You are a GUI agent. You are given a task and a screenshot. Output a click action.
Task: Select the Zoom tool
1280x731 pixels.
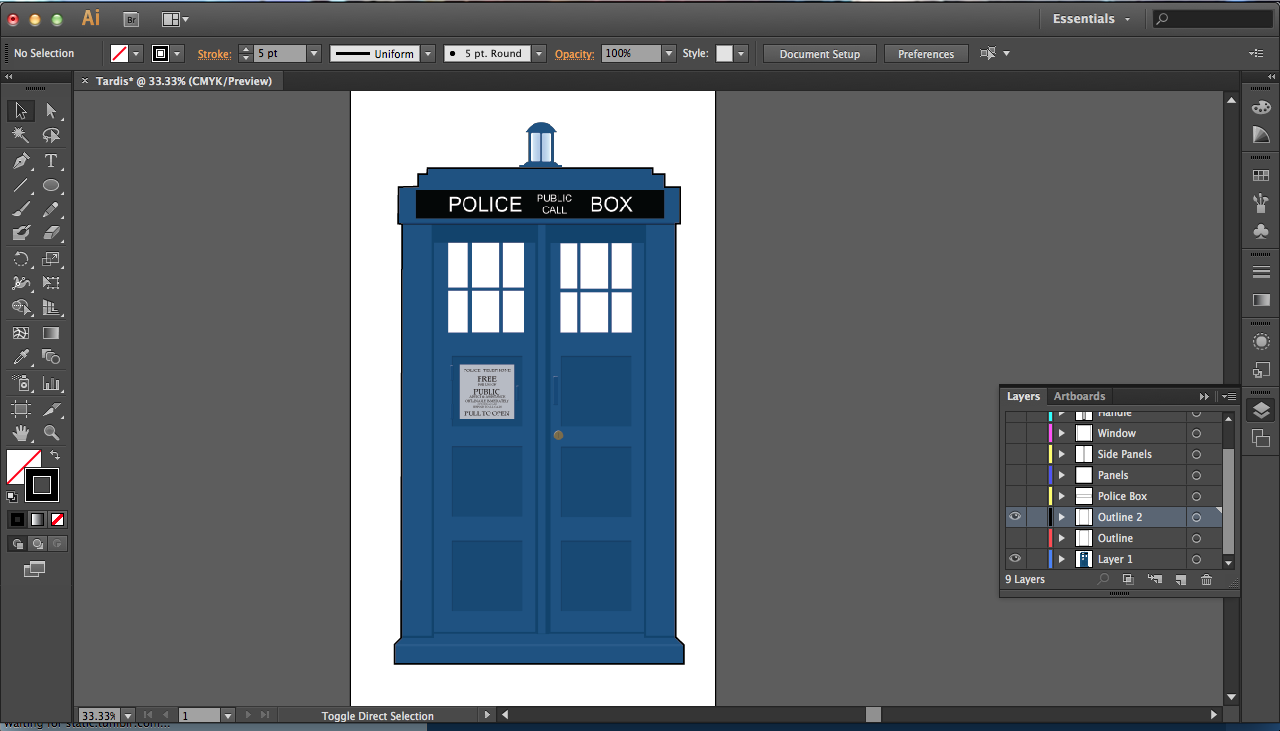51,433
